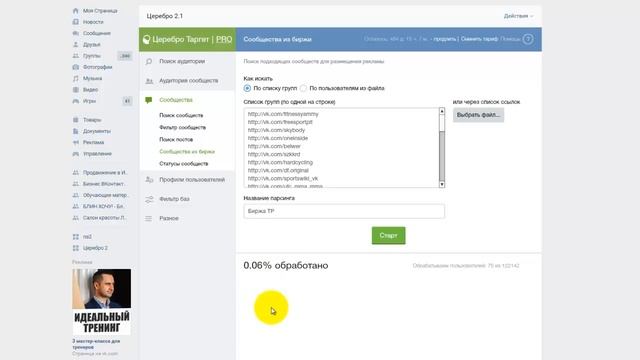Open the Сообщения messages icon
This screenshot has height=360, width=640.
pos(76,33)
